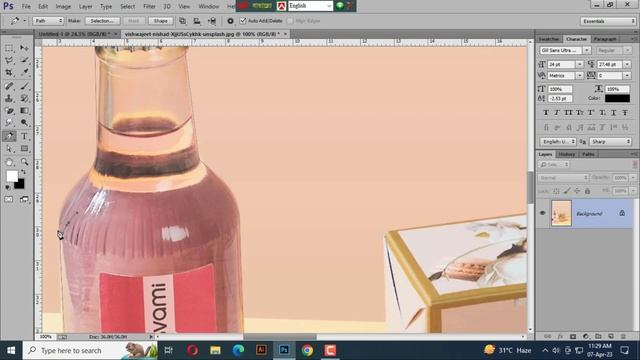Select the Gradient tool

pyautogui.click(x=24, y=111)
